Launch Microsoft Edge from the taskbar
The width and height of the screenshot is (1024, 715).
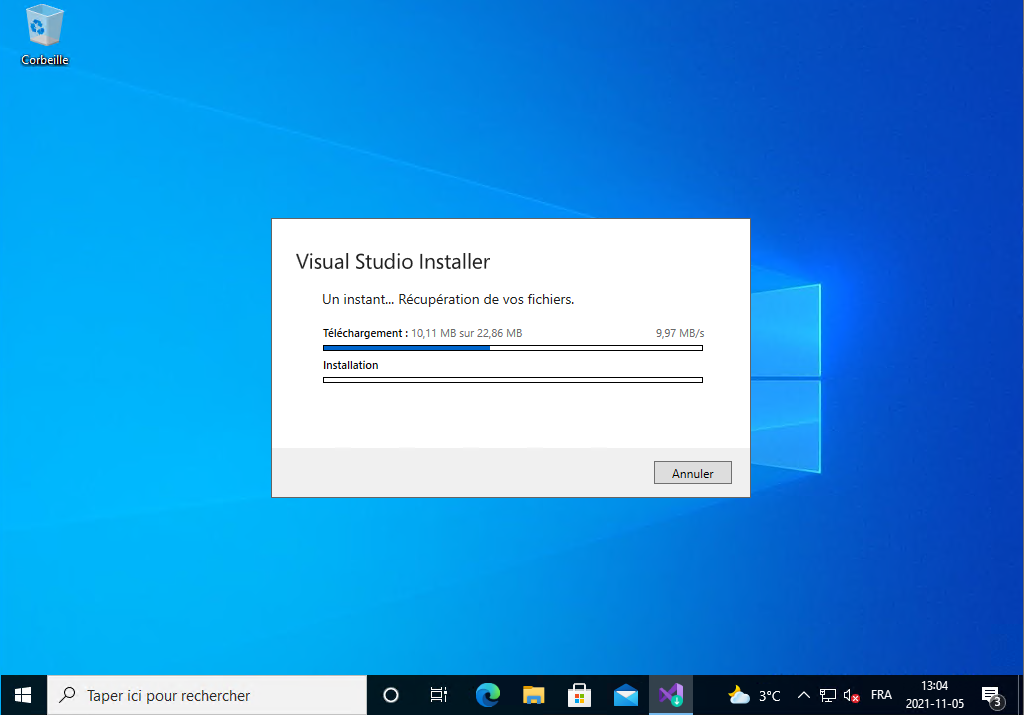point(487,695)
